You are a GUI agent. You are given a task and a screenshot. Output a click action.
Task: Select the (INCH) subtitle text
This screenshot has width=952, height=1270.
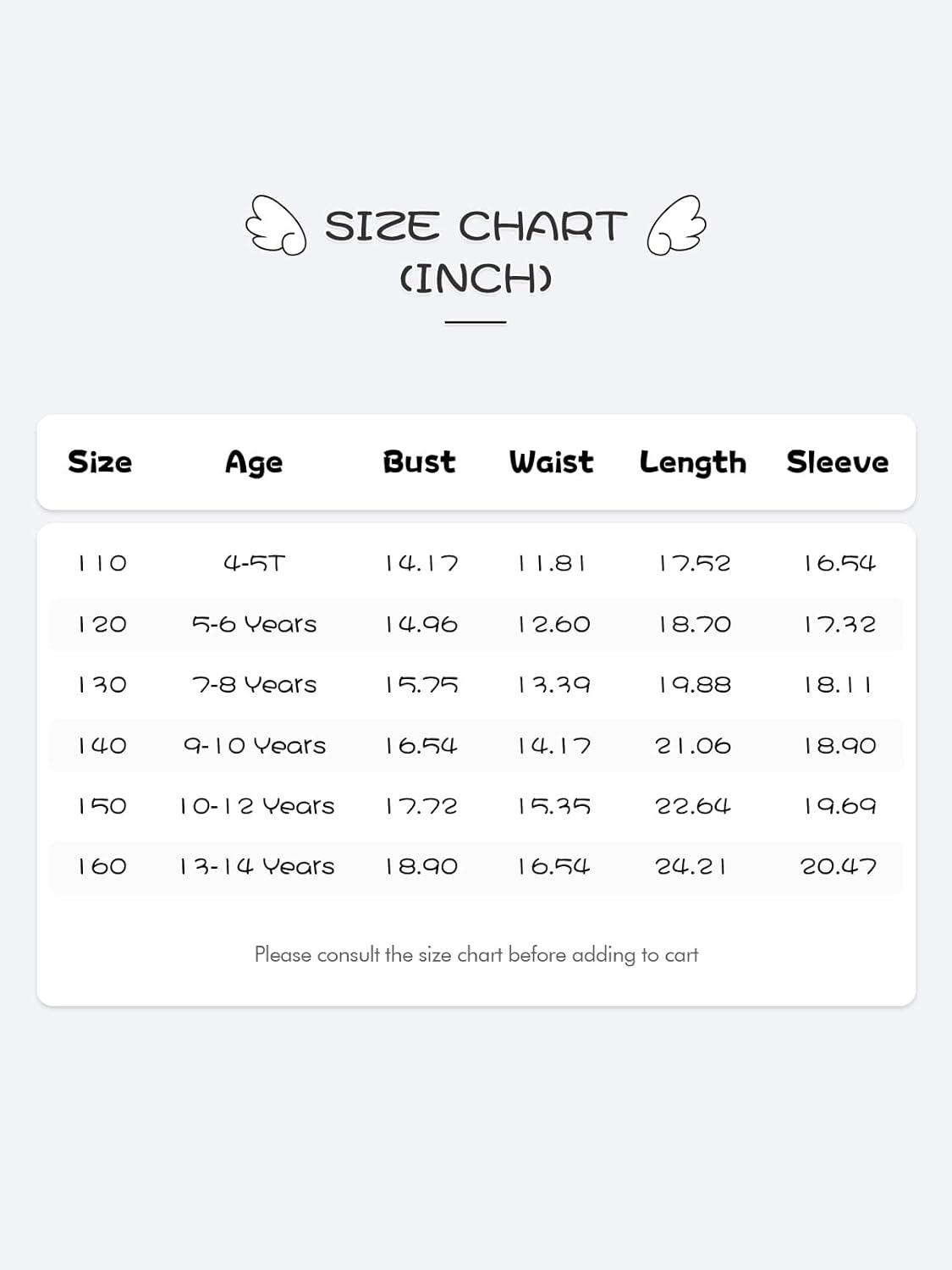(x=476, y=279)
